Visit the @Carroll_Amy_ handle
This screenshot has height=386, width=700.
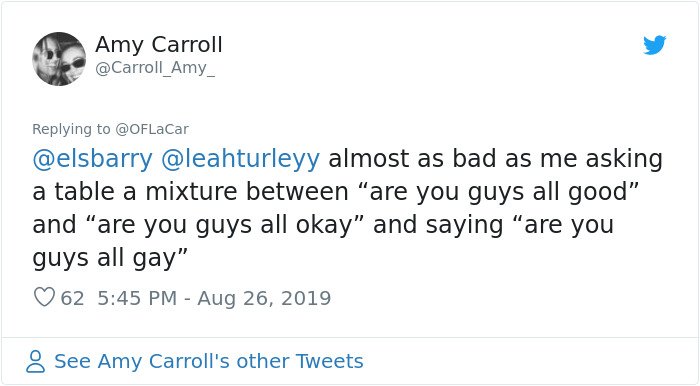[155, 68]
